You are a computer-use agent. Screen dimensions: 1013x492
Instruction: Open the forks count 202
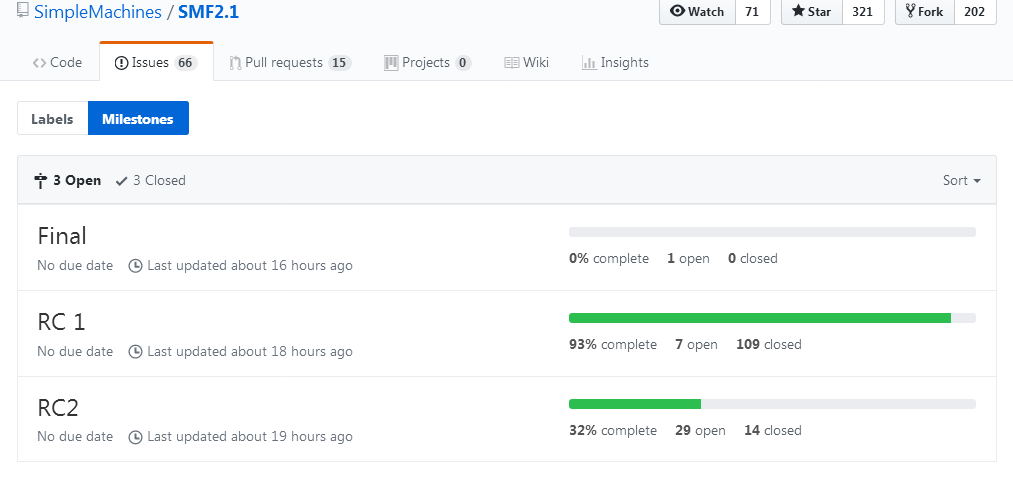tap(975, 11)
